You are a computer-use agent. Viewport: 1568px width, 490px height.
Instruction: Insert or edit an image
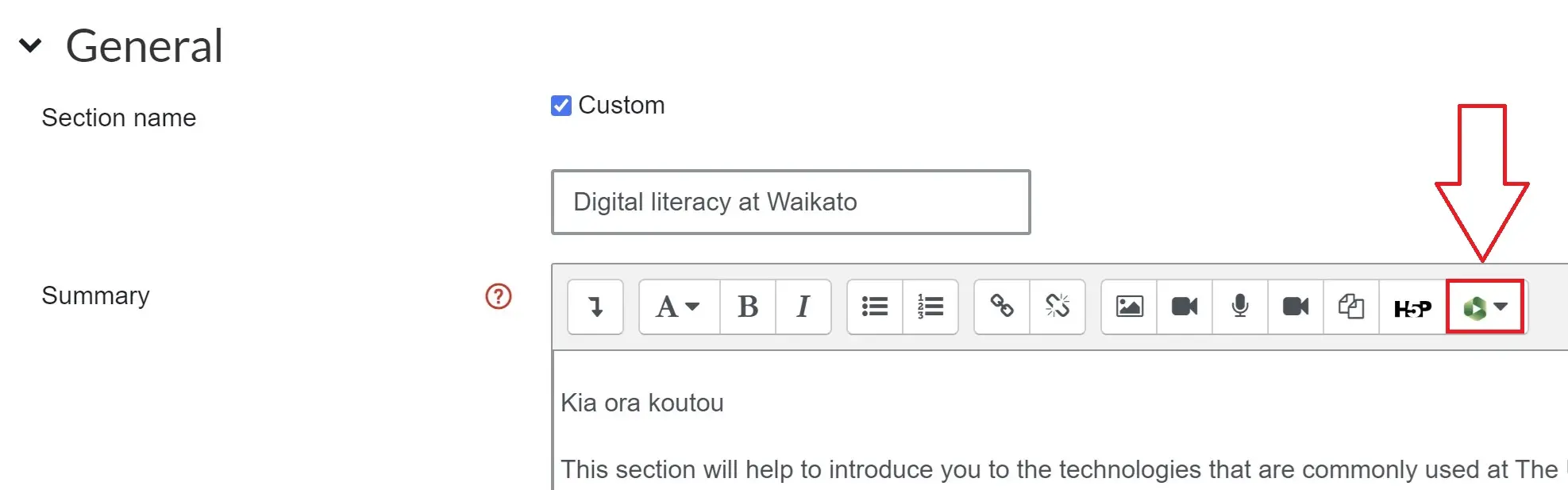[x=1129, y=307]
